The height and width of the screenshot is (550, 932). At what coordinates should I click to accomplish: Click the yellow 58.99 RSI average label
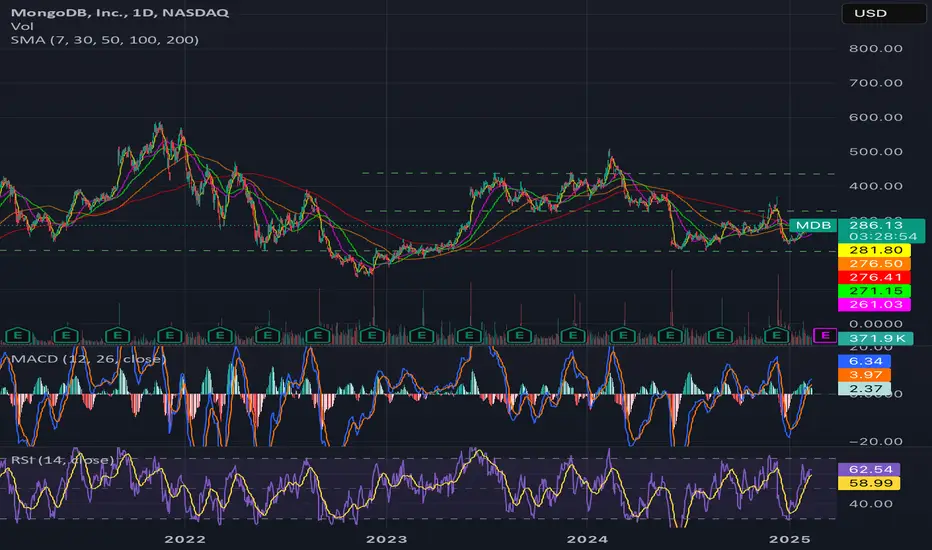[x=869, y=483]
